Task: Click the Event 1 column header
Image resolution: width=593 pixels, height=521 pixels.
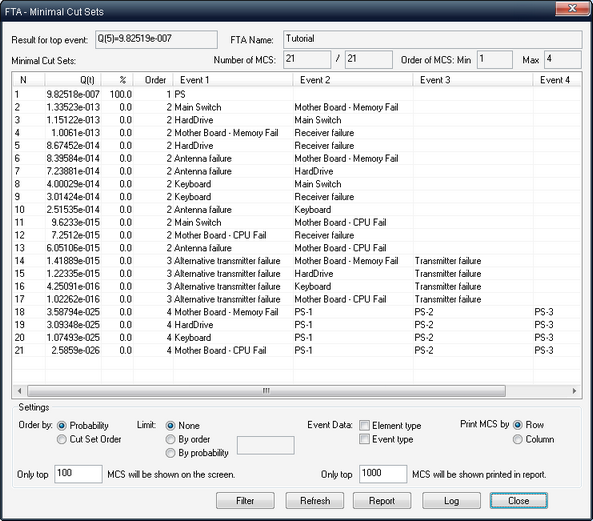Action: pos(233,80)
